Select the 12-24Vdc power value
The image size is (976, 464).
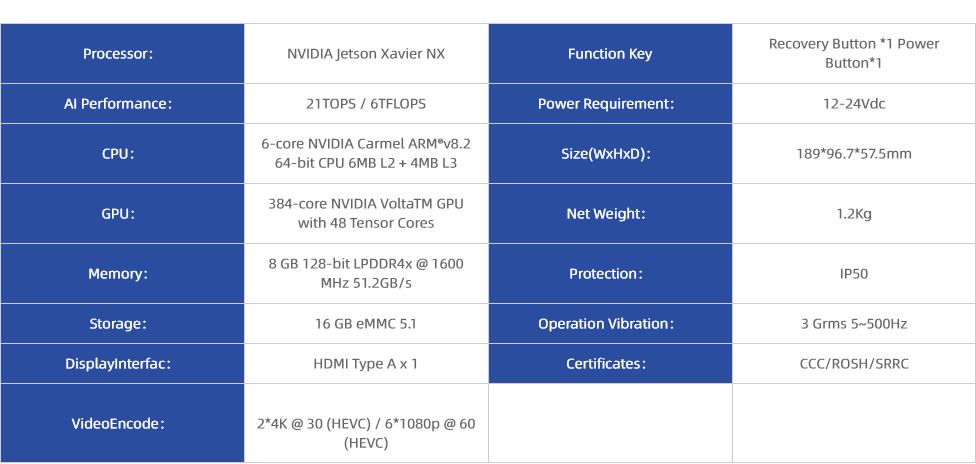(854, 103)
